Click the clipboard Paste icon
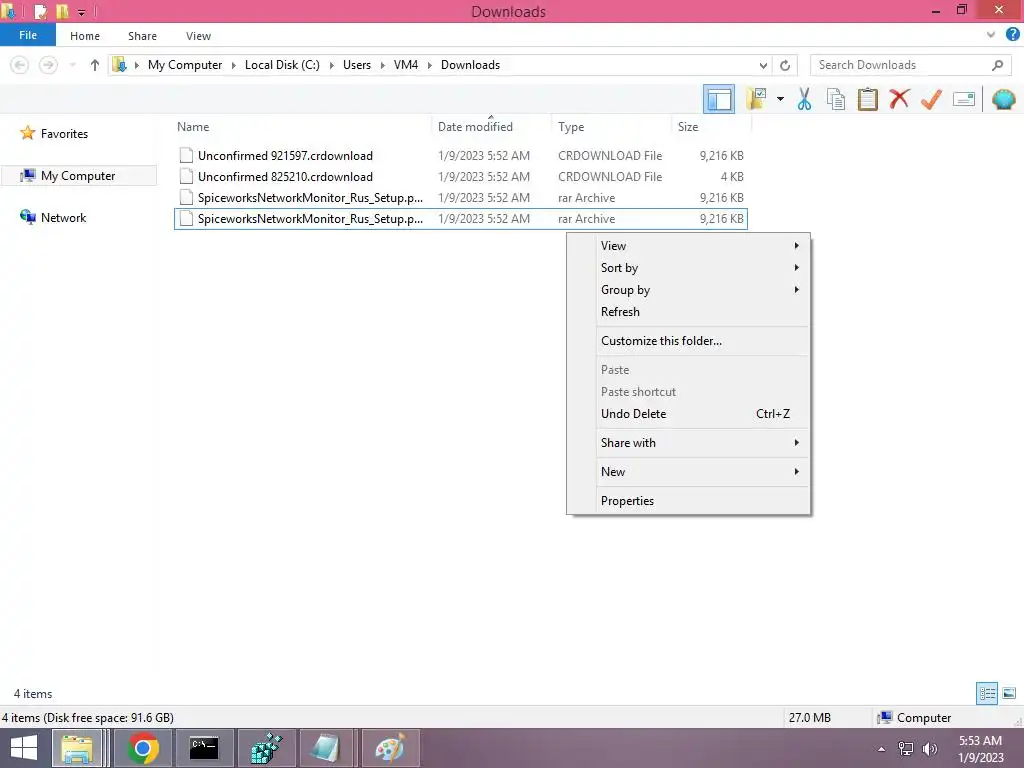1024x768 pixels. coord(867,99)
